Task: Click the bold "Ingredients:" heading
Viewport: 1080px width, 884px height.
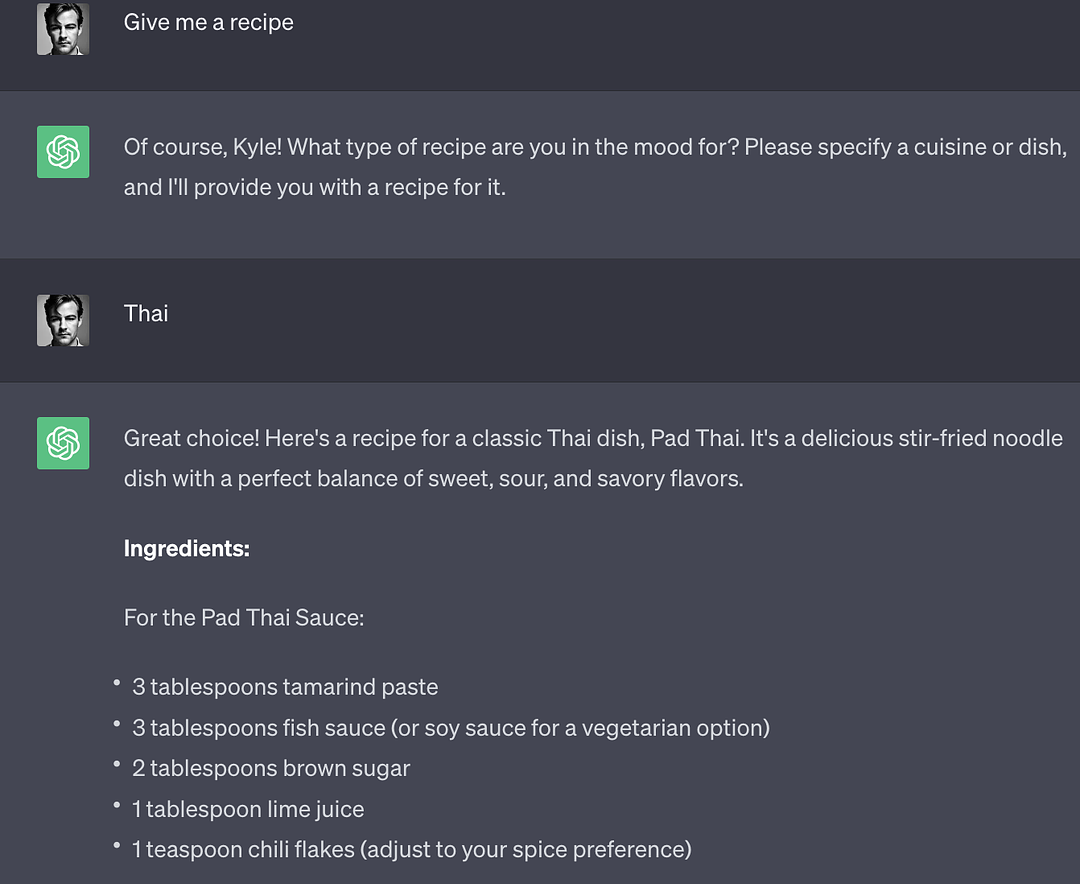Action: point(186,548)
